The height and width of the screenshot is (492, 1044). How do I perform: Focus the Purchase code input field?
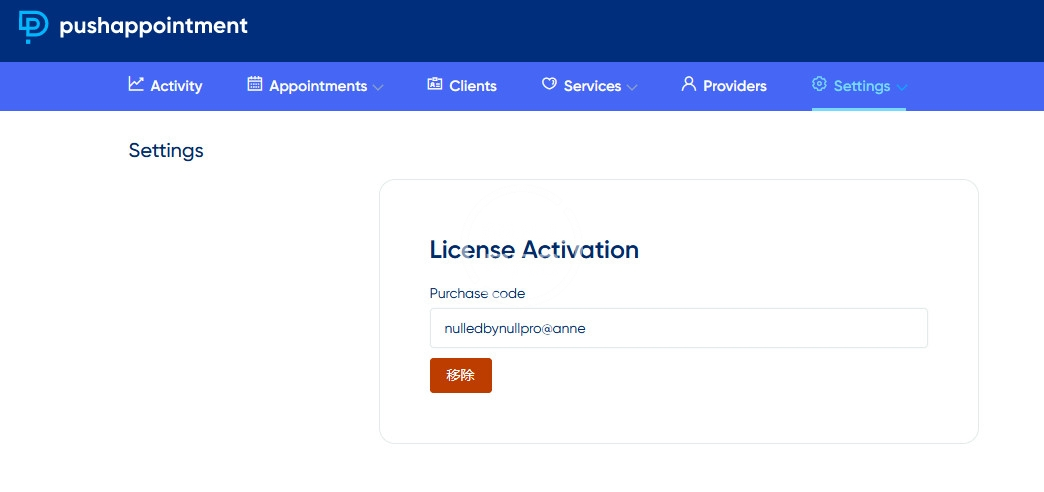coord(678,328)
